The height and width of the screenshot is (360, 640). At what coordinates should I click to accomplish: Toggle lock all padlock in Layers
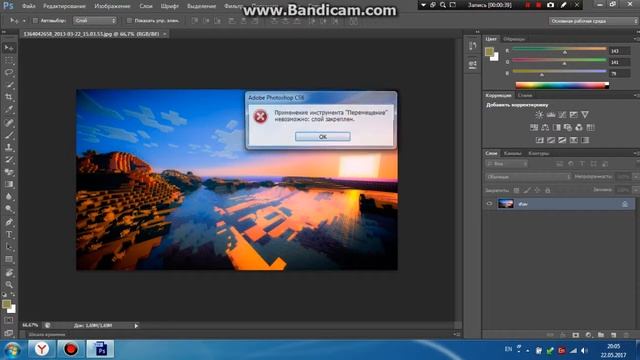coord(548,190)
